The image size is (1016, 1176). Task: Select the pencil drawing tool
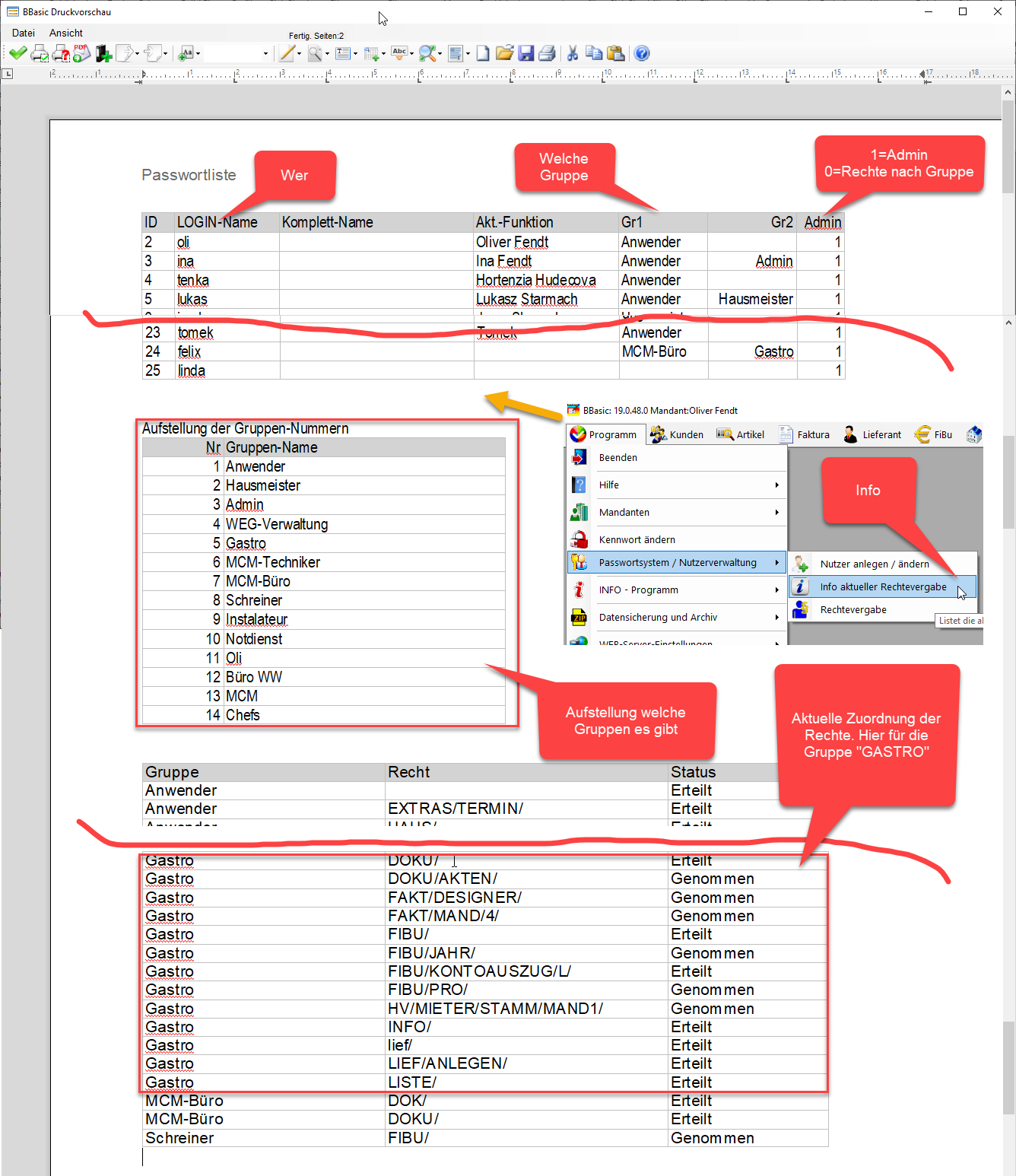tap(287, 53)
